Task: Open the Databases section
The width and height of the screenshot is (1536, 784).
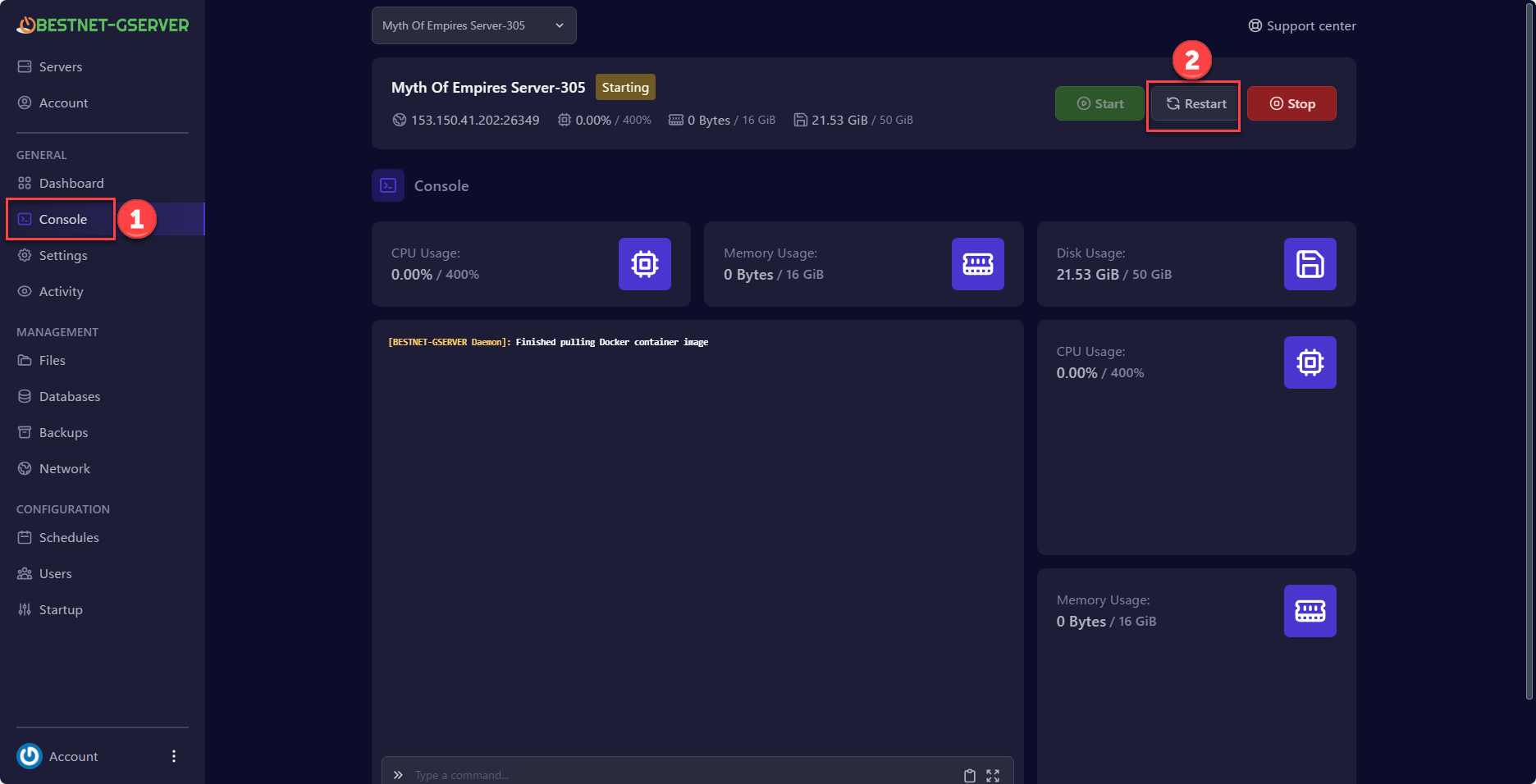Action: pos(69,396)
